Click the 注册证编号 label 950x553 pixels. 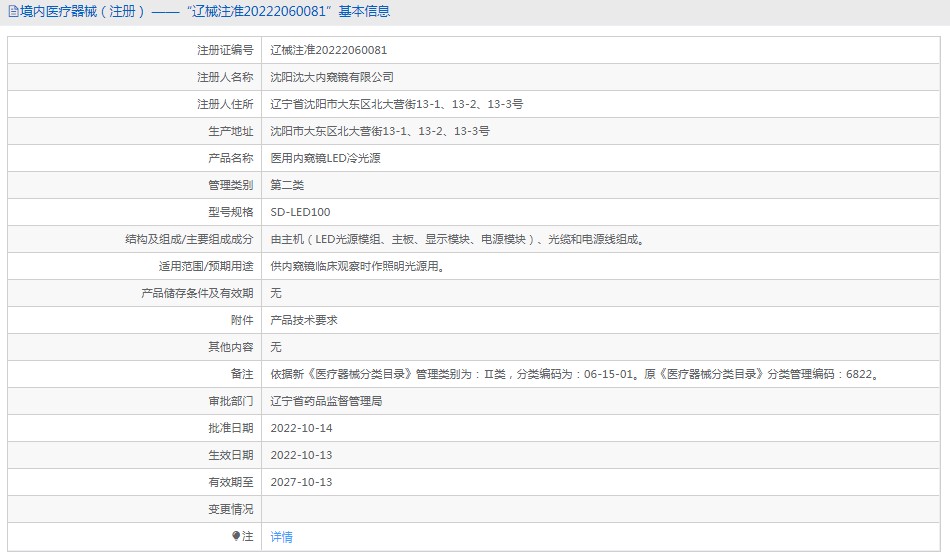click(225, 50)
